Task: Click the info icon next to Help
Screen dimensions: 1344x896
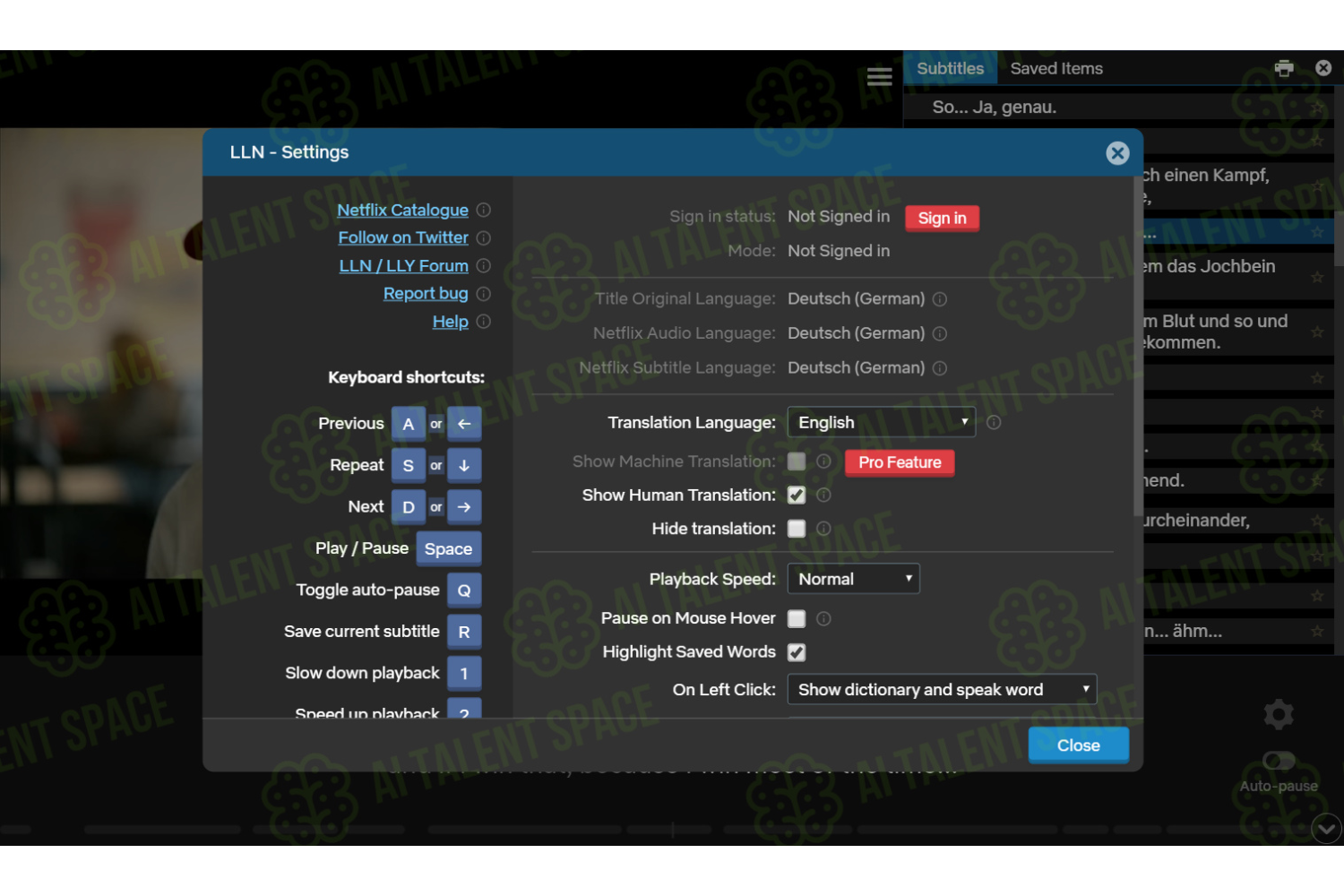Action: coord(484,321)
